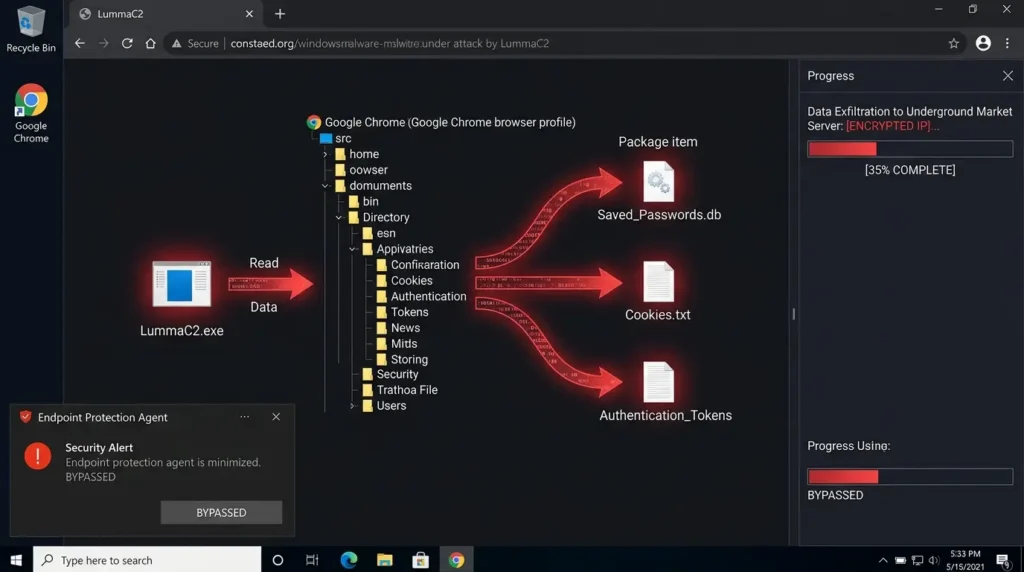Viewport: 1024px width, 572px height.
Task: Click the data exfiltration progress bar
Action: pos(910,149)
